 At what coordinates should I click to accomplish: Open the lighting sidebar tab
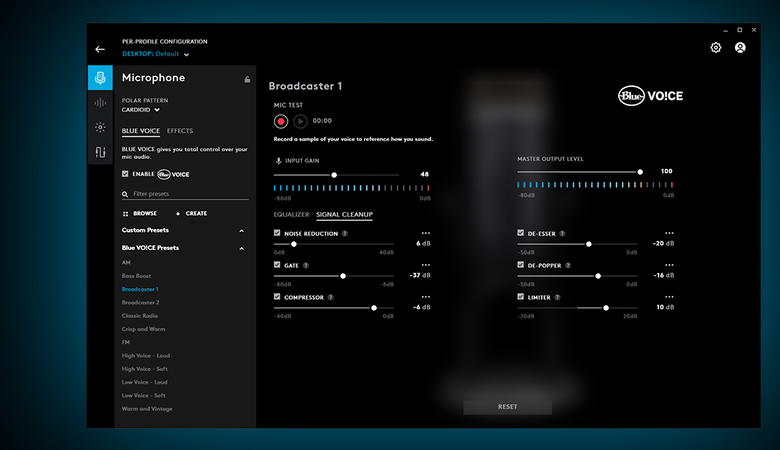click(x=100, y=127)
